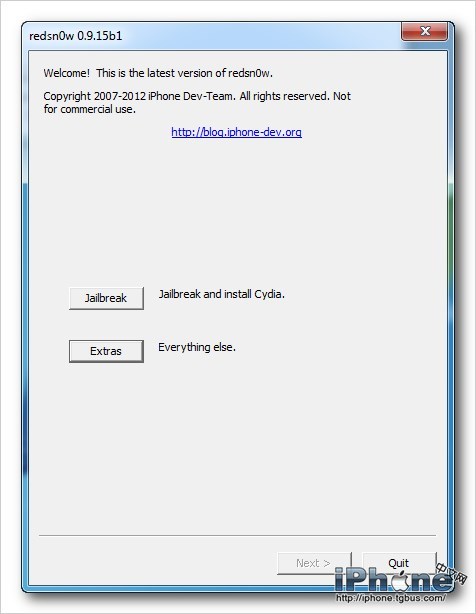This screenshot has height=614, width=476.
Task: Click the grayed-out Next button
Action: click(x=314, y=563)
